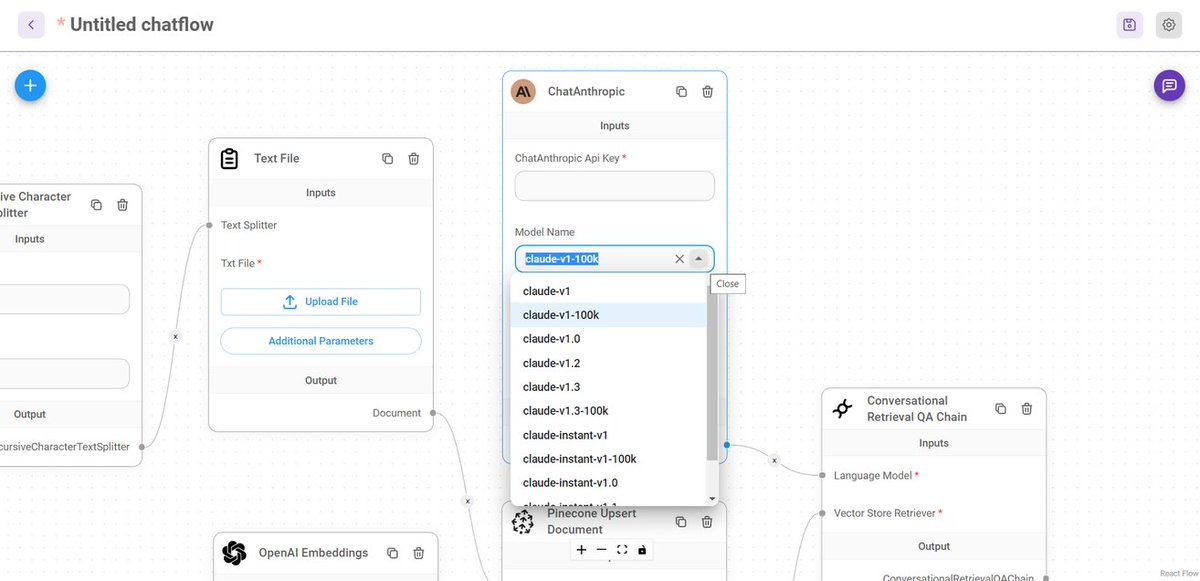Delete the Text File node
The height and width of the screenshot is (581, 1200).
click(x=413, y=159)
